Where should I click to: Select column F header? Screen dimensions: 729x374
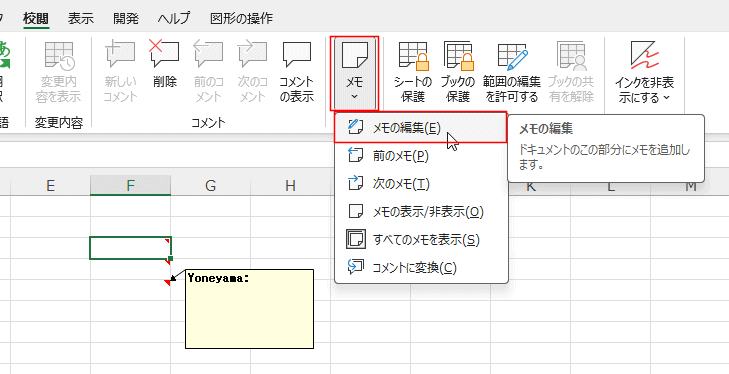click(131, 186)
